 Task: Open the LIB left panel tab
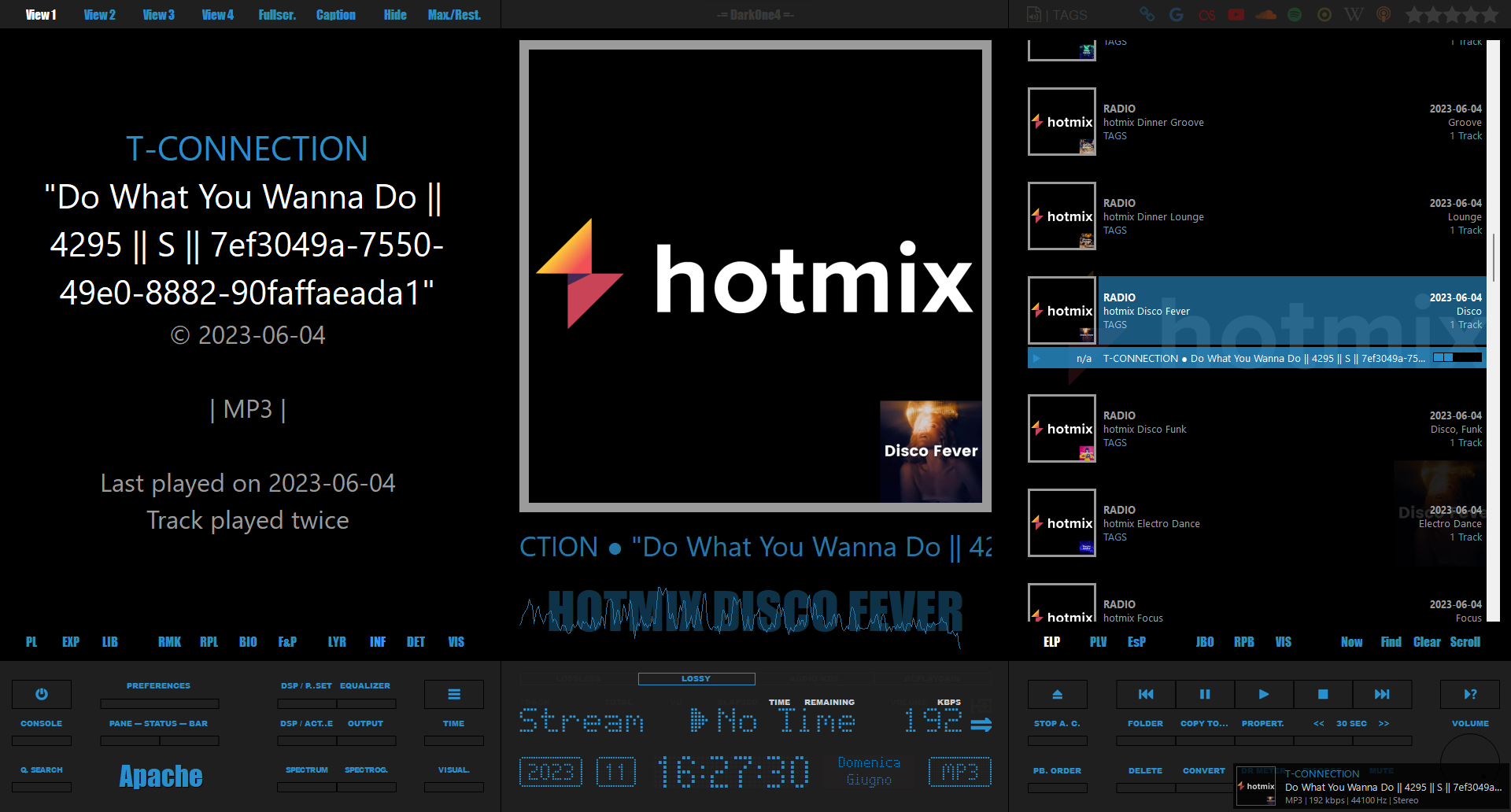tap(110, 642)
